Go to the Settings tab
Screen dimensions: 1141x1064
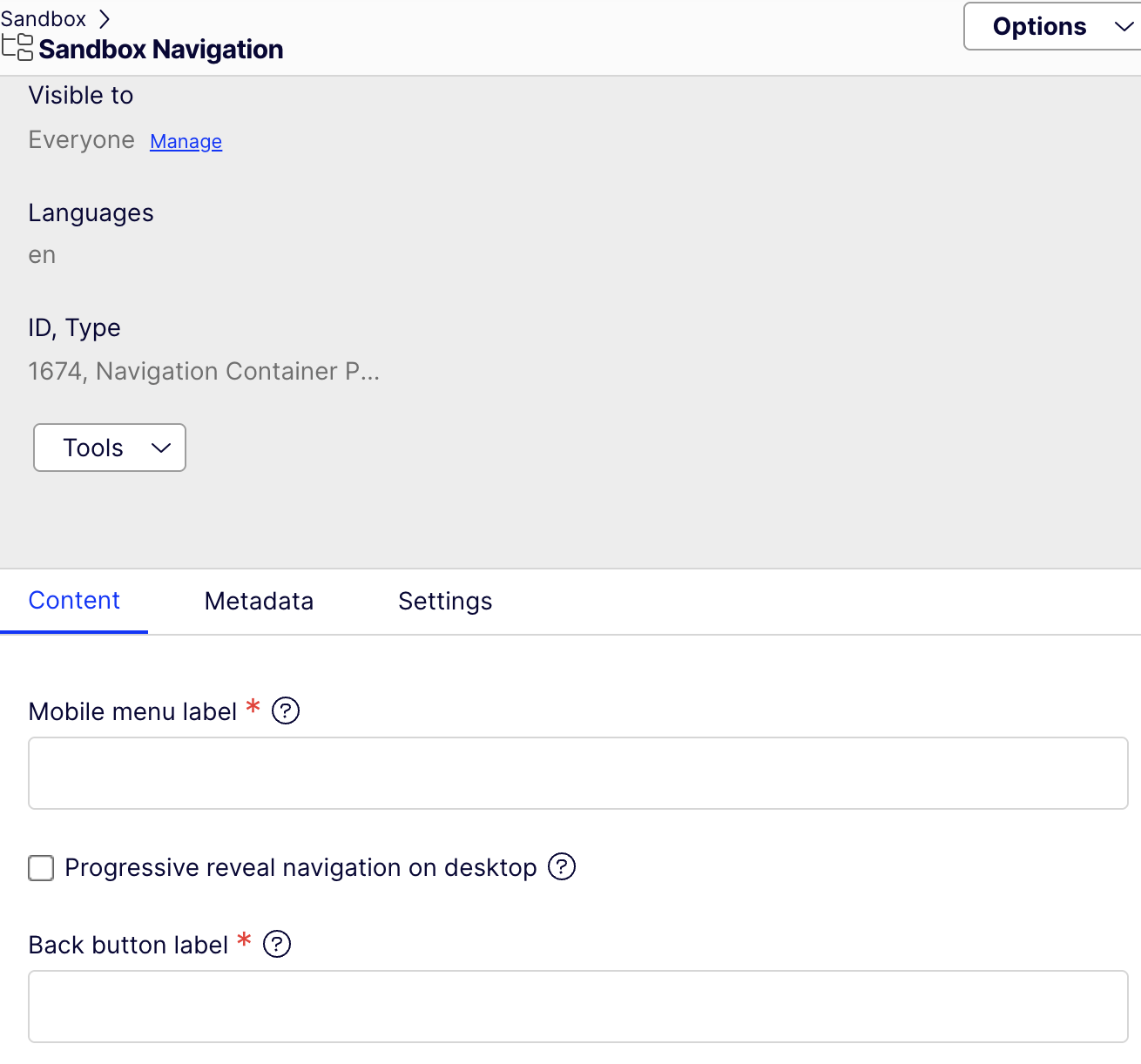point(445,601)
